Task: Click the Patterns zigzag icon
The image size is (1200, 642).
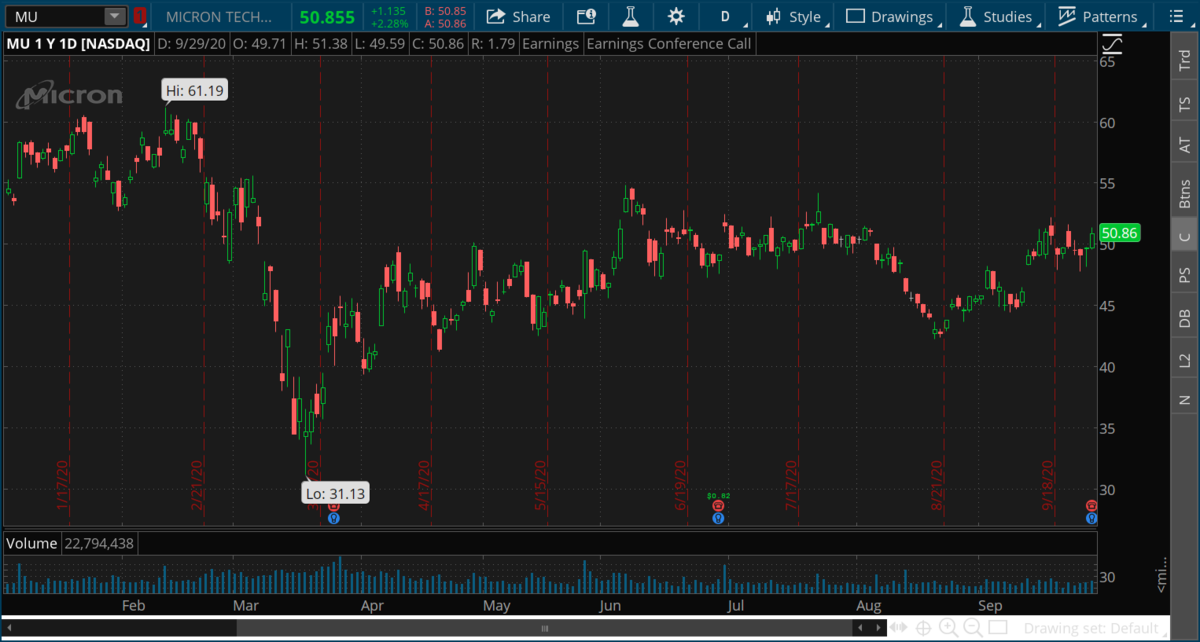Action: tap(1067, 16)
